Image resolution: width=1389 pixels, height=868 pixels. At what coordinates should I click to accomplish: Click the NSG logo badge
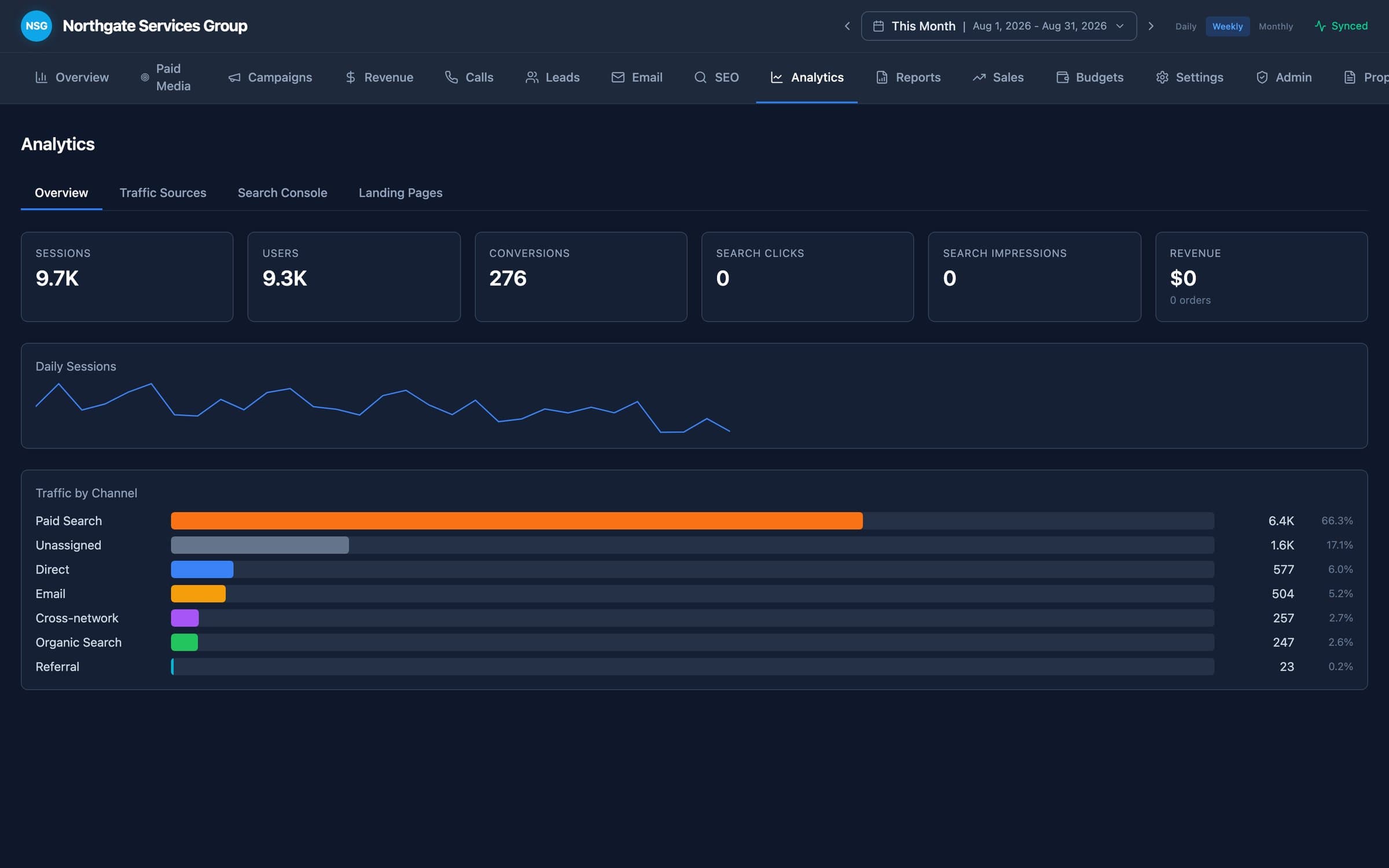tap(36, 26)
